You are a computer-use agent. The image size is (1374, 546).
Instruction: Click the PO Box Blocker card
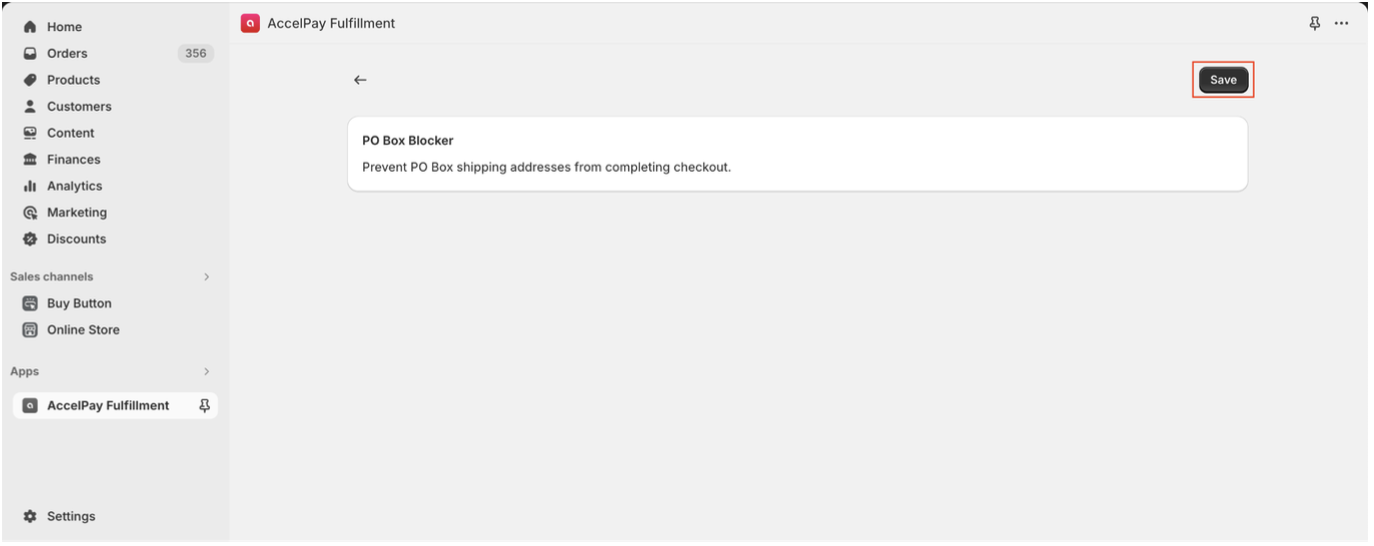coord(797,154)
